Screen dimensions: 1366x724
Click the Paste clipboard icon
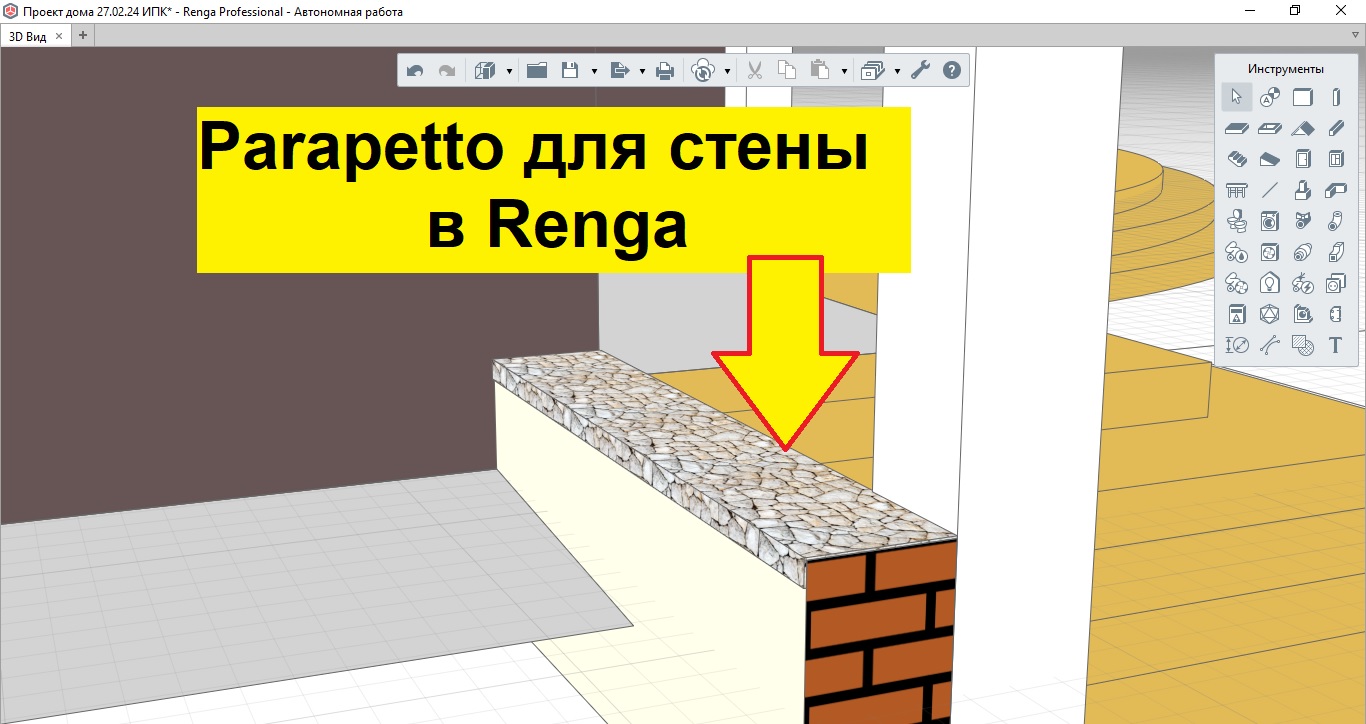coord(820,71)
